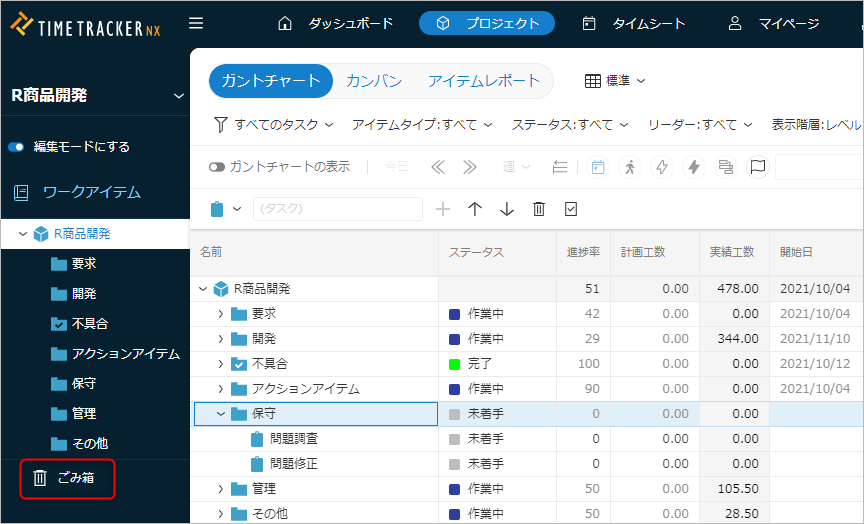Screen dimensions: 864x524
Task: Select アイテムレポート view button
Action: [x=483, y=81]
